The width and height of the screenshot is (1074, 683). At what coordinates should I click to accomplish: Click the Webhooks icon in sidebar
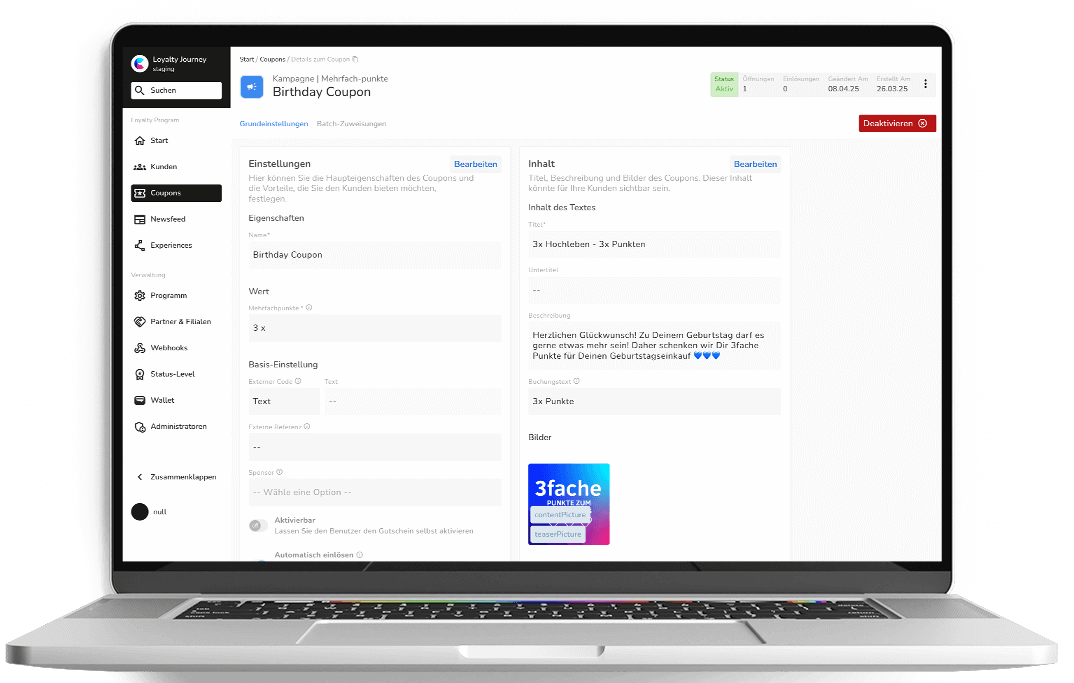140,348
